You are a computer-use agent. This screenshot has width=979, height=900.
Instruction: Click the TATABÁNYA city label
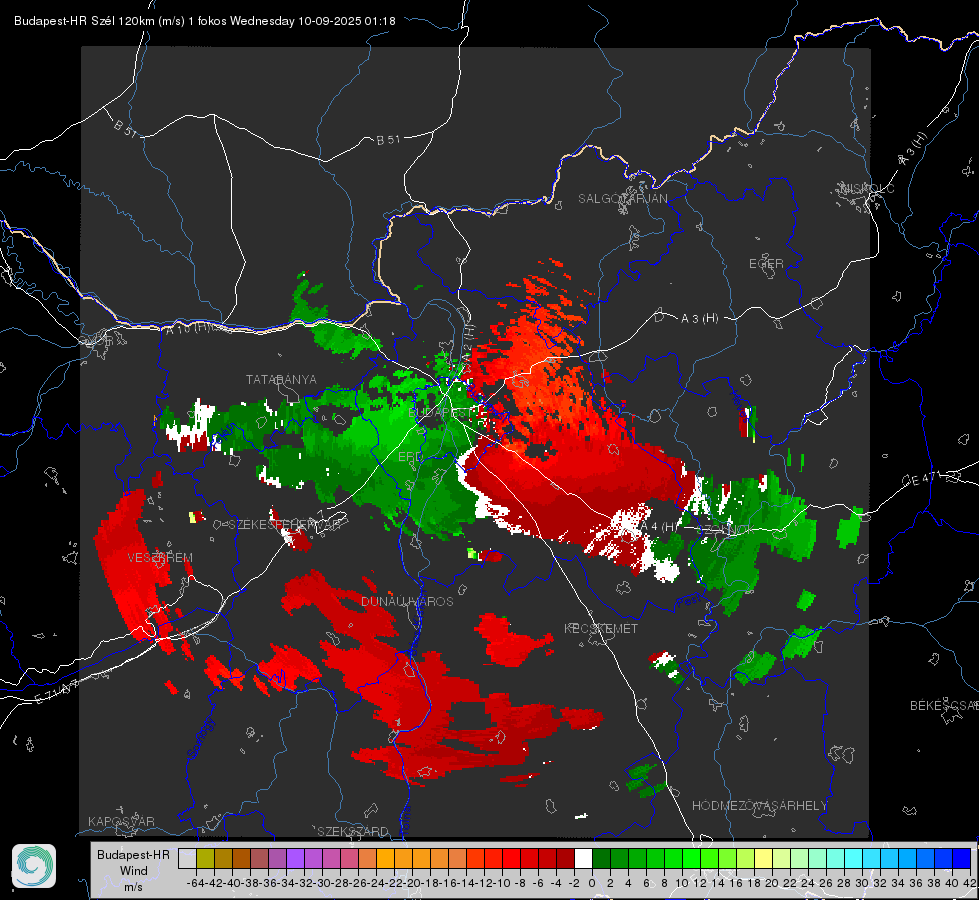[x=281, y=379]
